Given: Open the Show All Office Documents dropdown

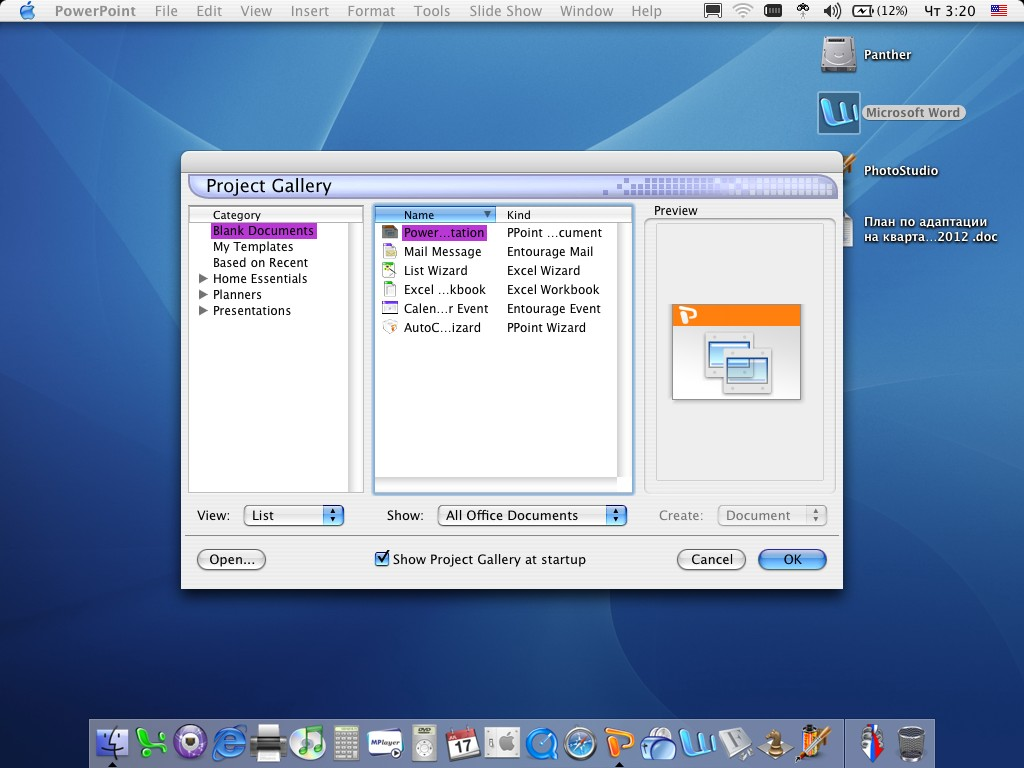Looking at the screenshot, I should (x=532, y=515).
